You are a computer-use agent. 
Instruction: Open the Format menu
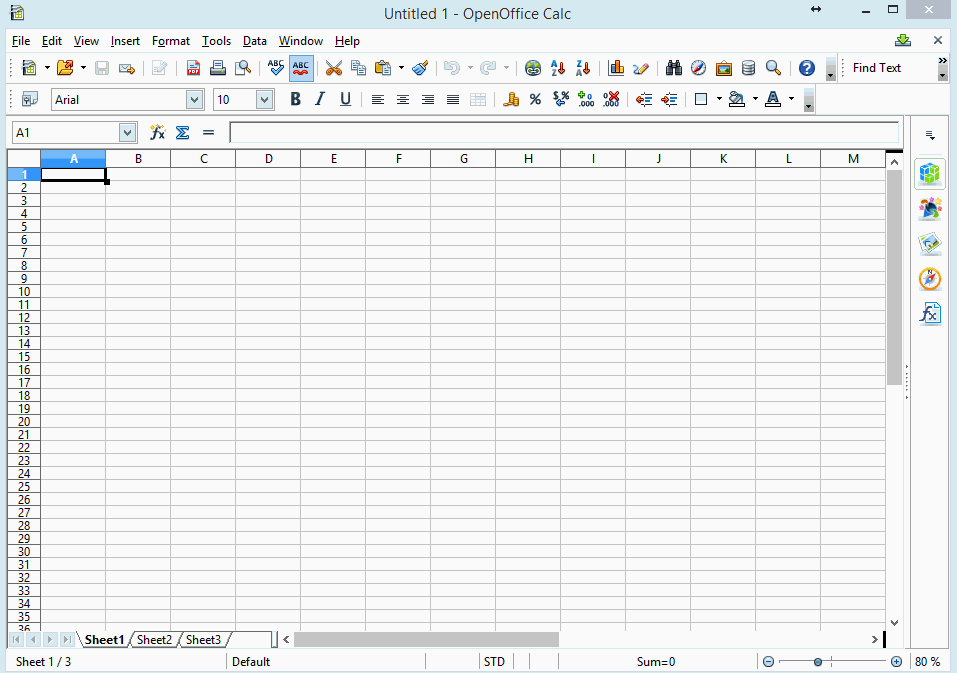point(171,41)
